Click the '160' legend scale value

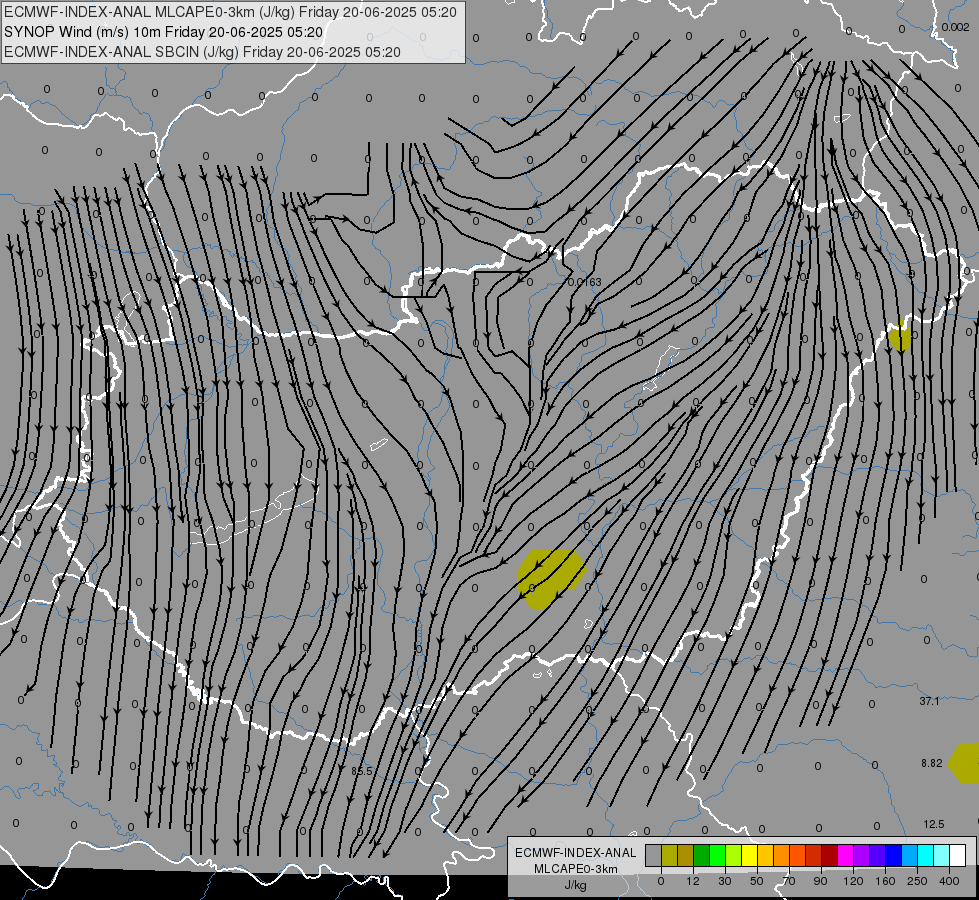[x=885, y=881]
